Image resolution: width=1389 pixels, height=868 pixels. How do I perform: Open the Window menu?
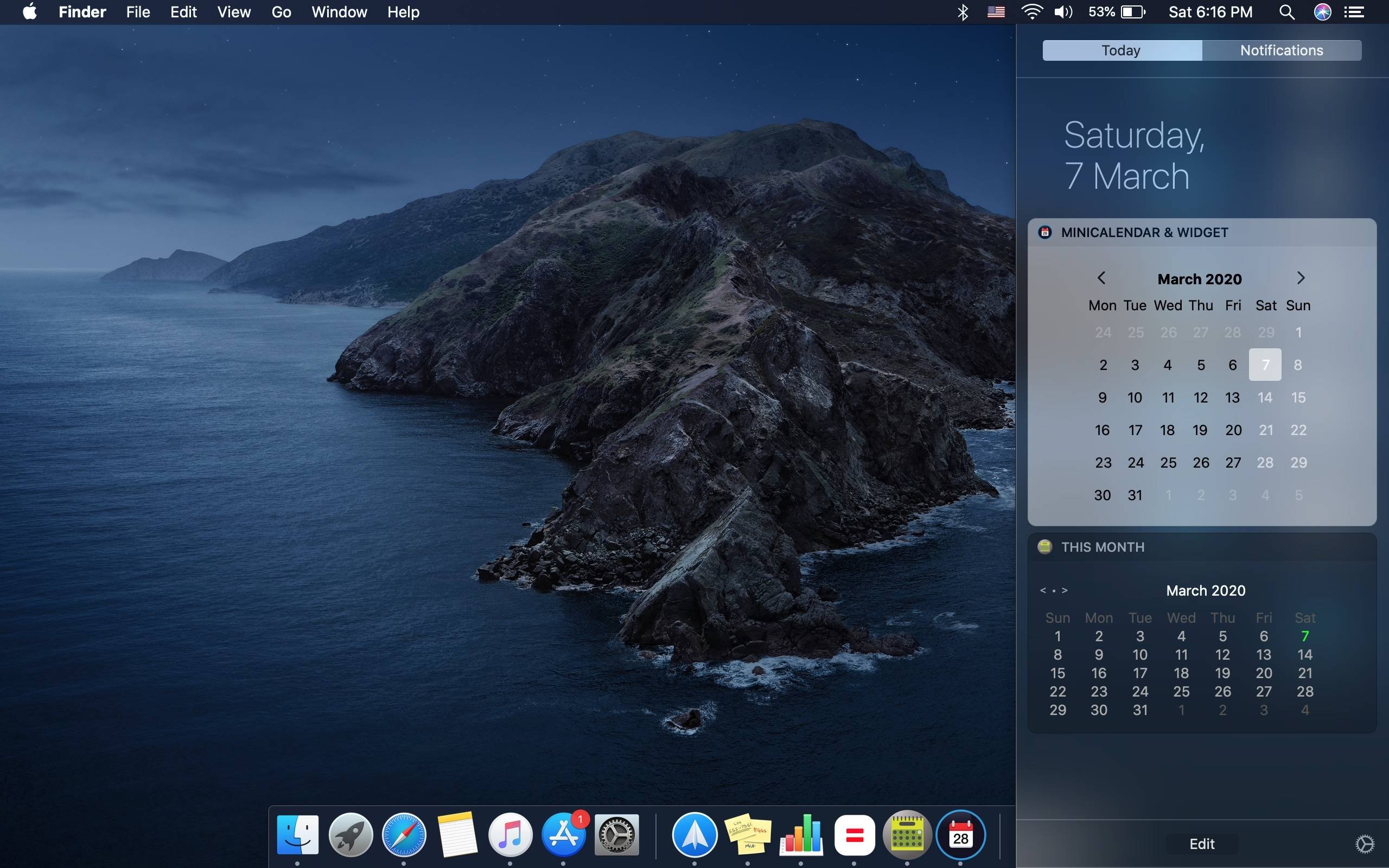[339, 12]
